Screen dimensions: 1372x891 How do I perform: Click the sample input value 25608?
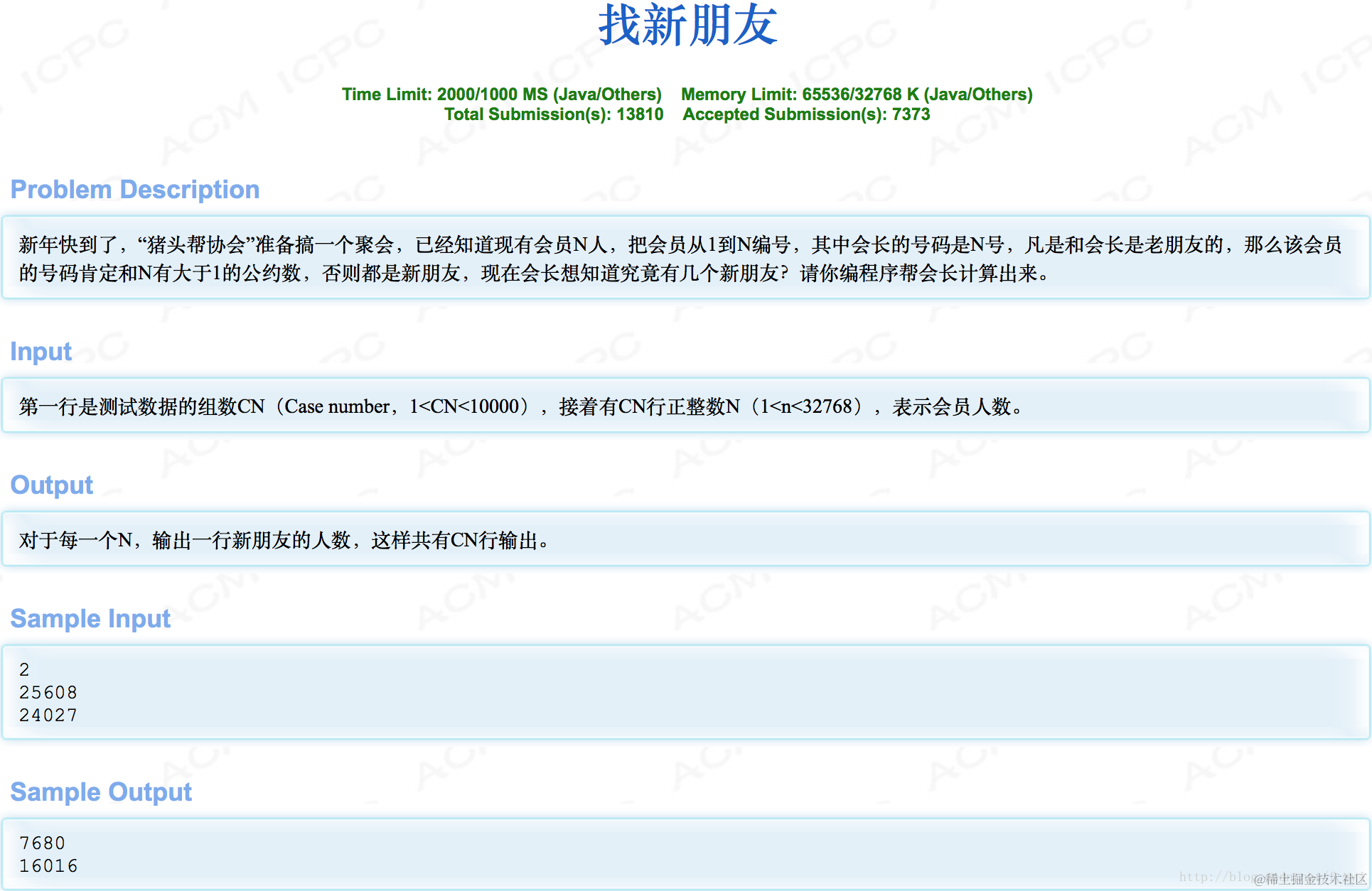(x=48, y=693)
